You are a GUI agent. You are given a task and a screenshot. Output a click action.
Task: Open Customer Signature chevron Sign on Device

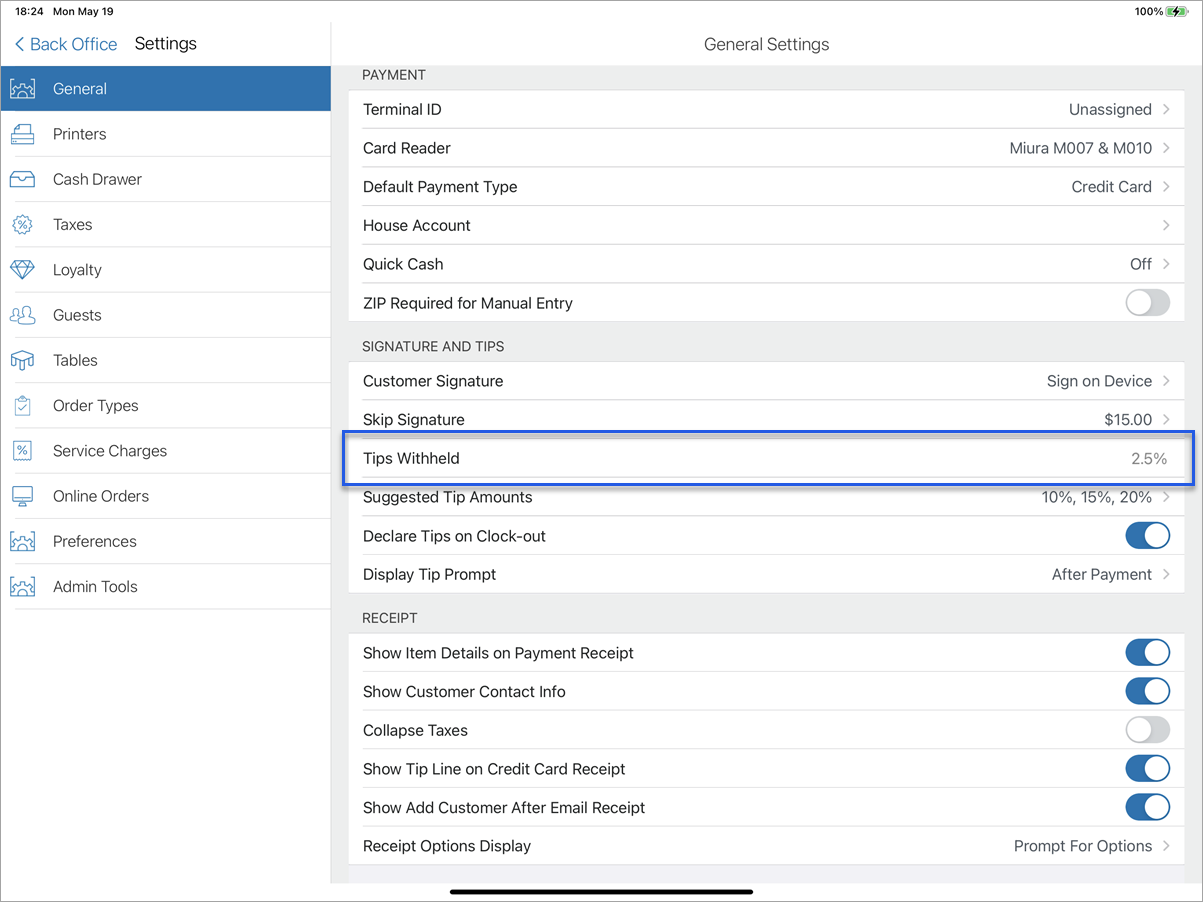[x=1166, y=381]
